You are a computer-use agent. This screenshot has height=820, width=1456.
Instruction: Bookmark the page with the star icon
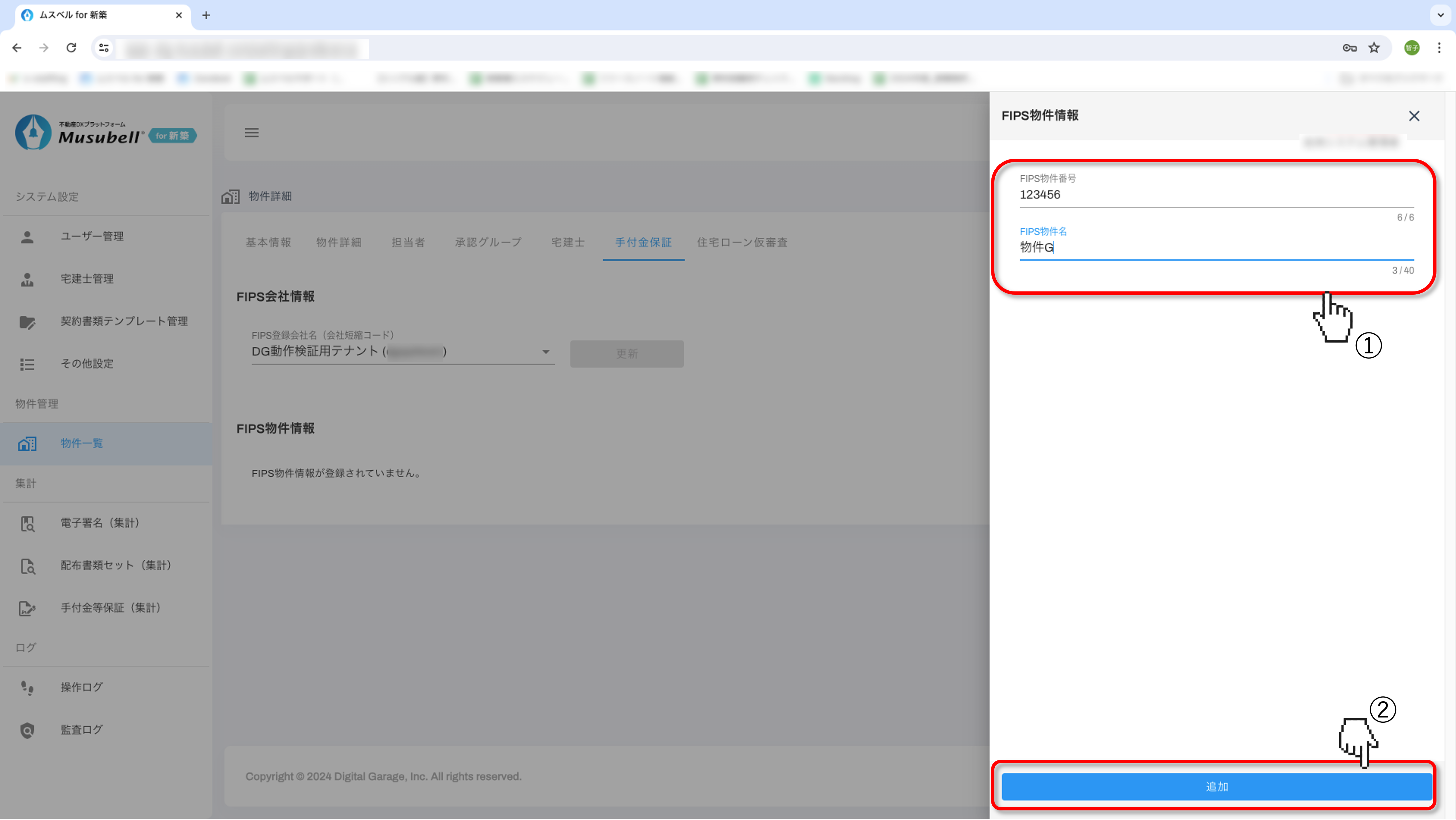point(1374,48)
